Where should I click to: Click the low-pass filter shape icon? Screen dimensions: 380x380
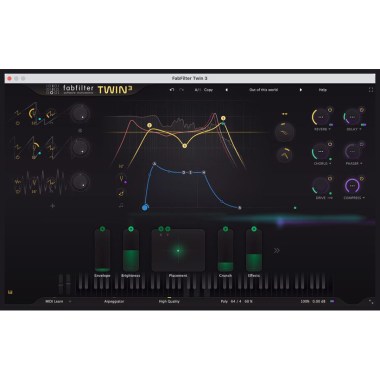pos(284,132)
